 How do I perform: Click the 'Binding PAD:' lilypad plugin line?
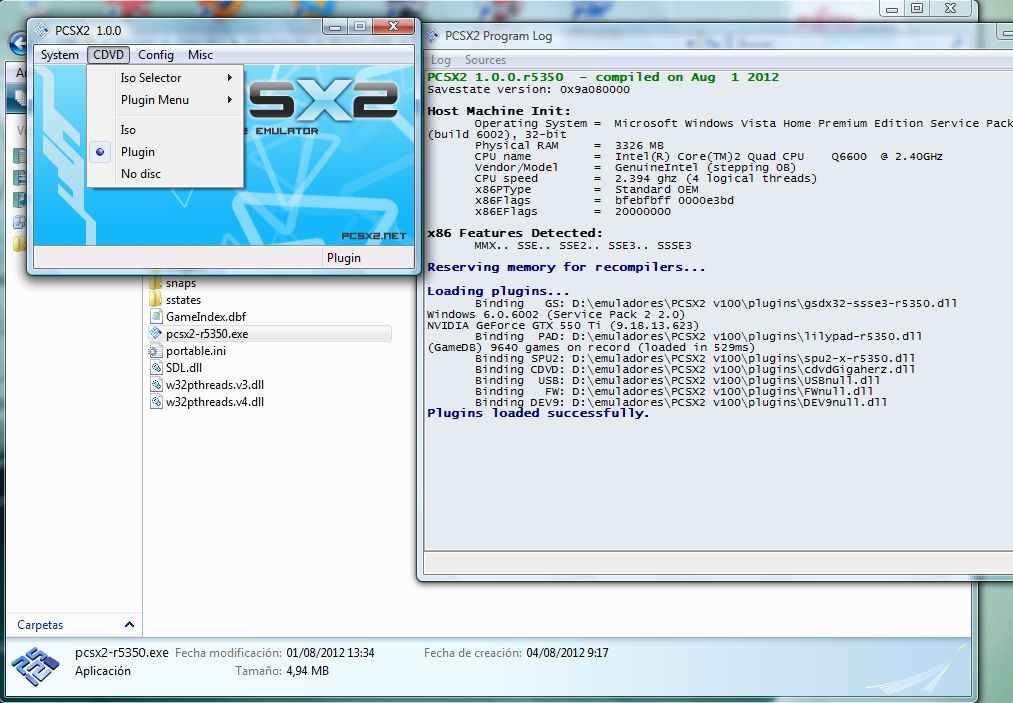(698, 336)
